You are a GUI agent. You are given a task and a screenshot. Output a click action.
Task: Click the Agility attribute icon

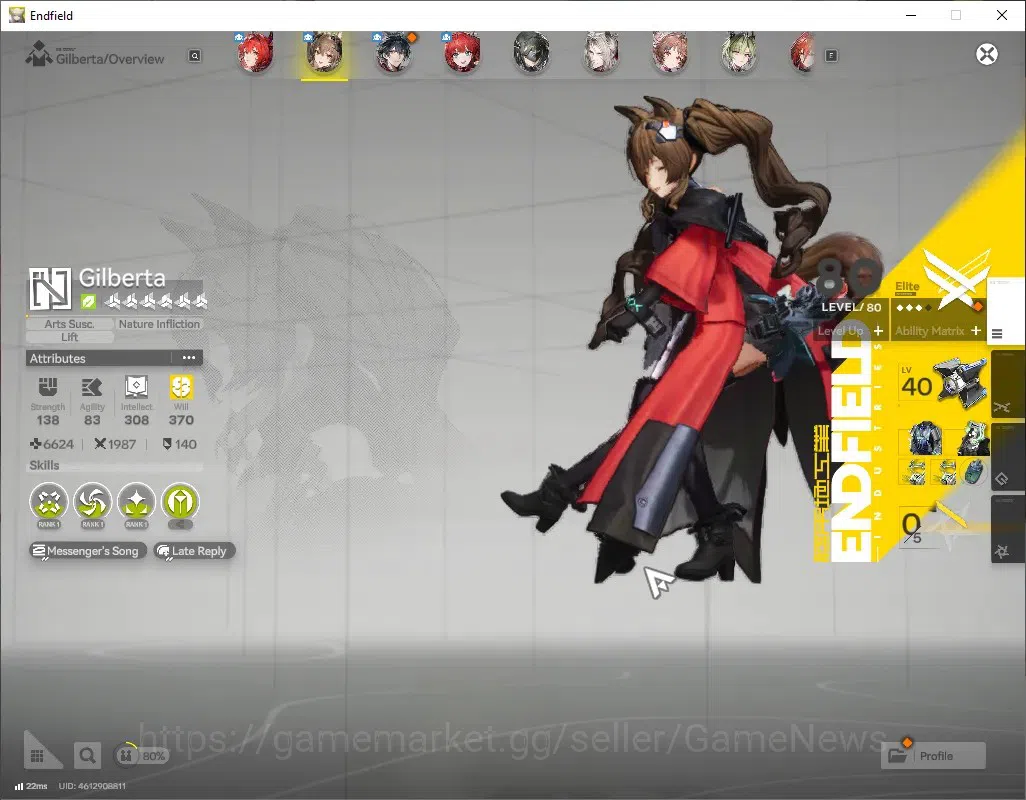[x=92, y=387]
